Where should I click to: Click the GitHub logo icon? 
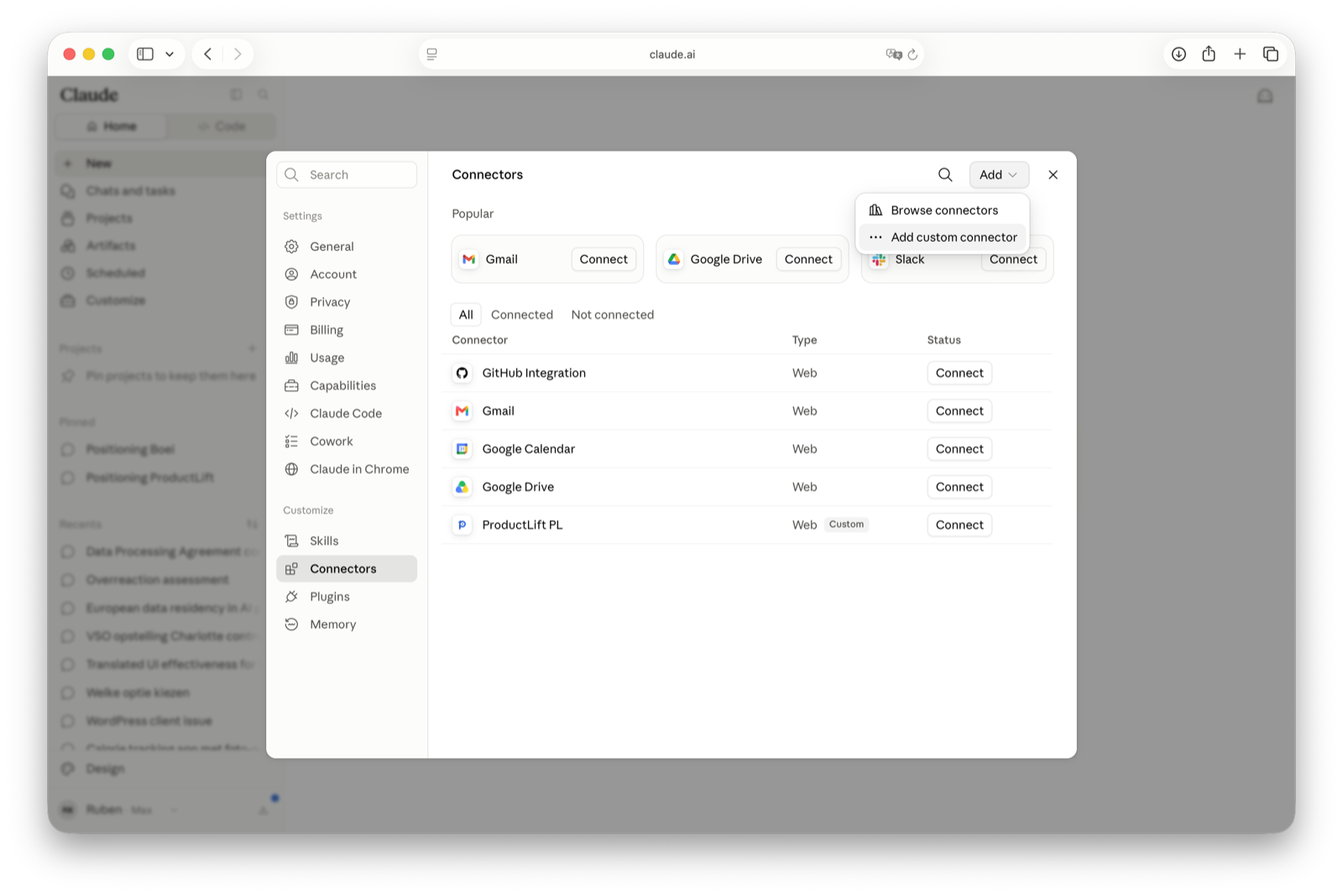pos(462,373)
